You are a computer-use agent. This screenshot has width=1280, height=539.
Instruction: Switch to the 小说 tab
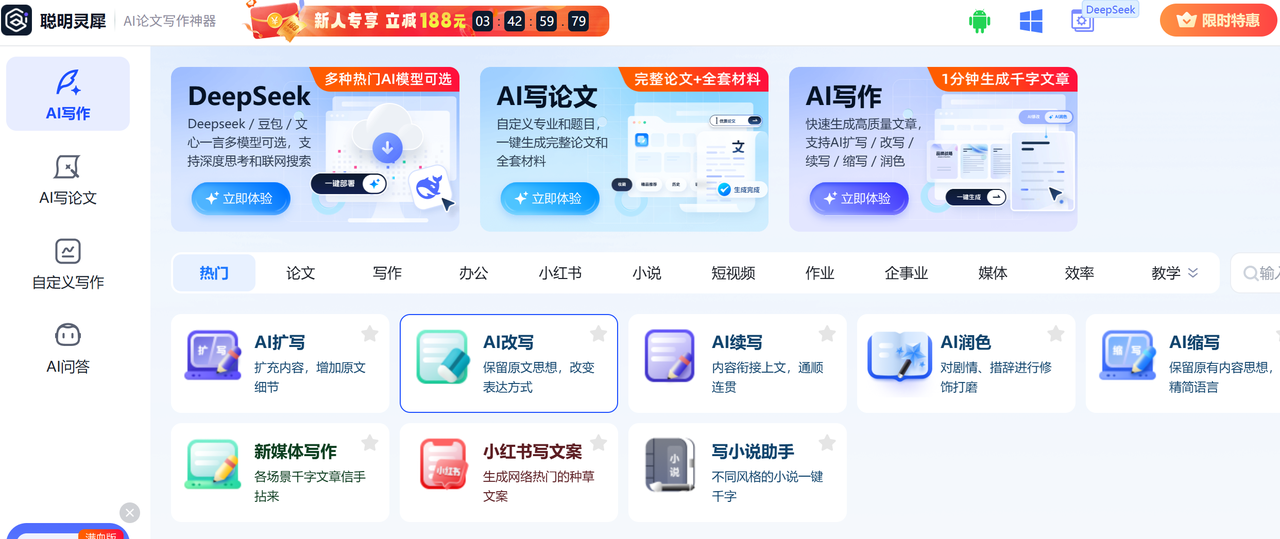tap(647, 273)
